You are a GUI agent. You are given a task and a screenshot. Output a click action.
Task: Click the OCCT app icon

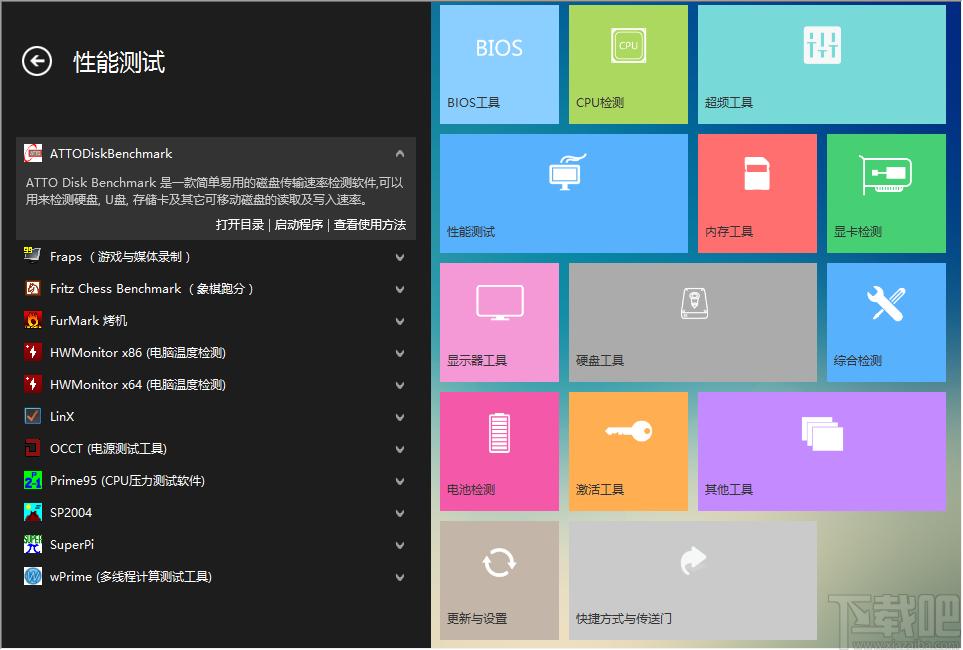click(33, 448)
